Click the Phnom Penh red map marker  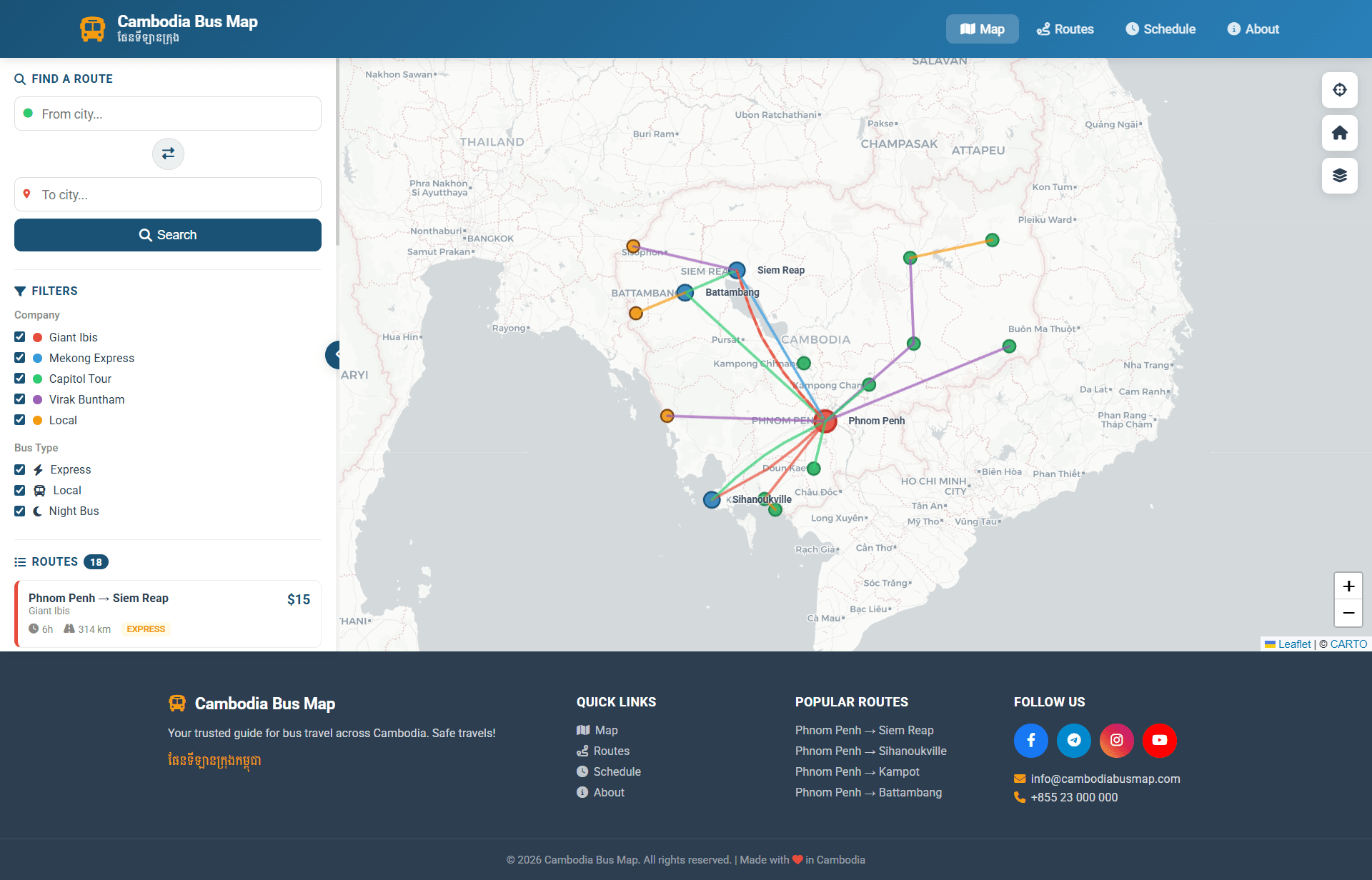pyautogui.click(x=825, y=421)
